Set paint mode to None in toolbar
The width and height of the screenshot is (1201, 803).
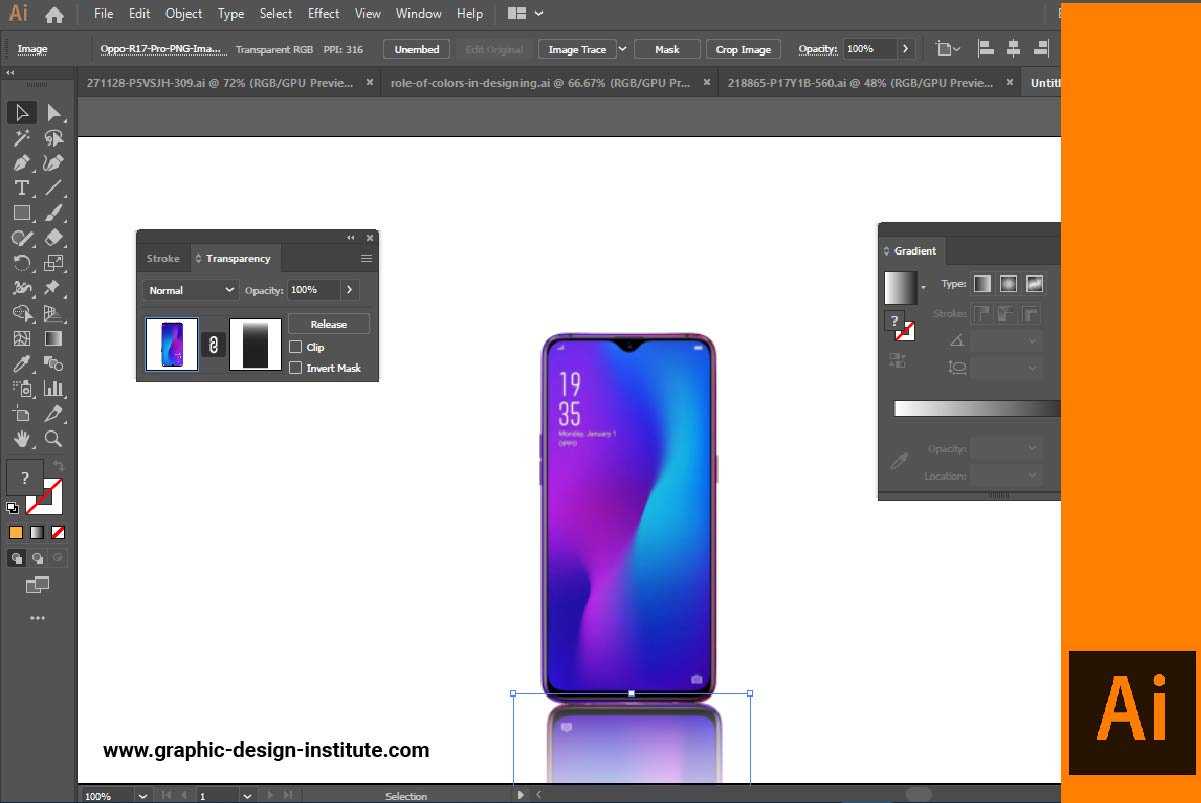[58, 532]
